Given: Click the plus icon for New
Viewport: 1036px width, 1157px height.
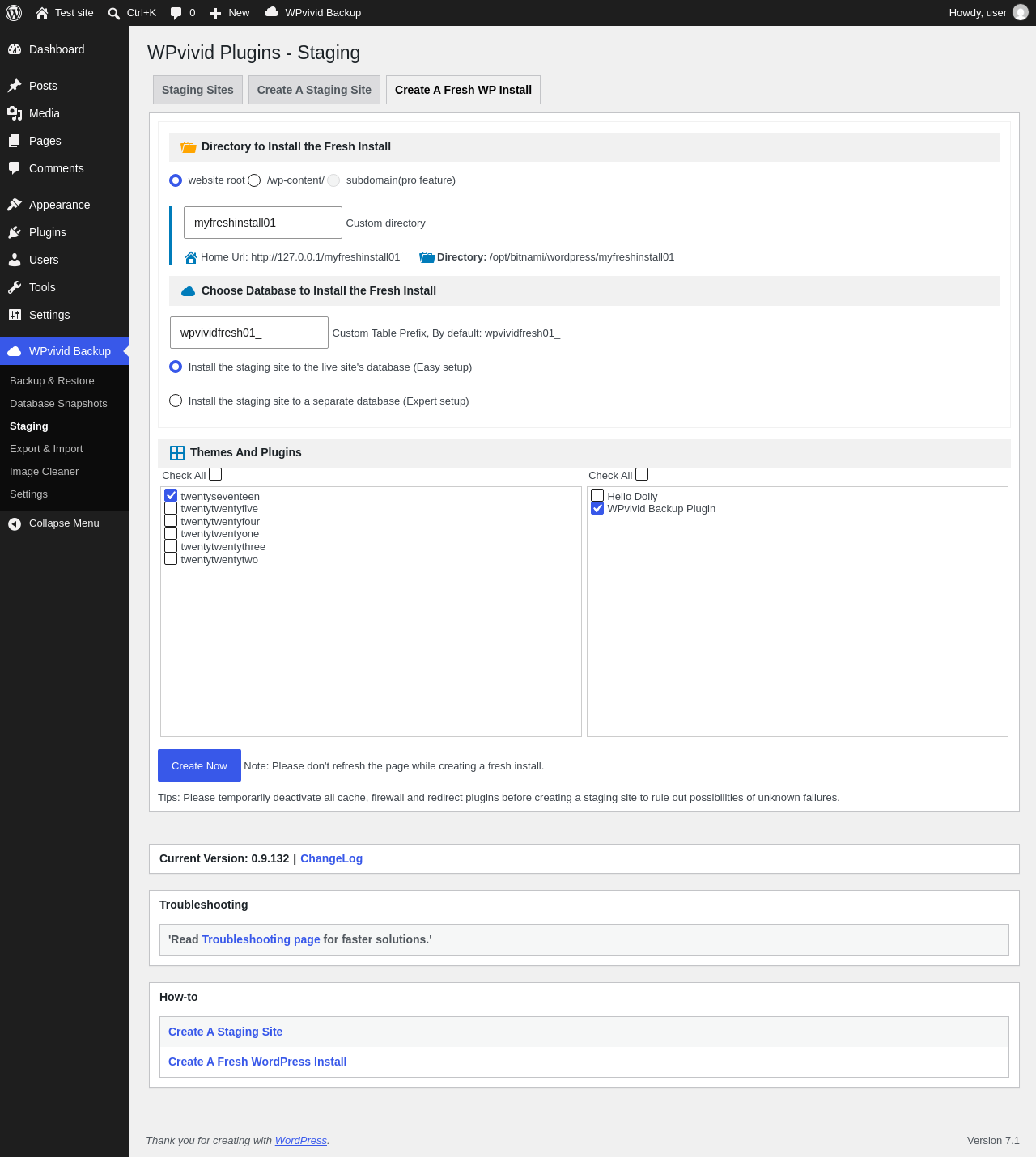Looking at the screenshot, I should pyautogui.click(x=215, y=13).
